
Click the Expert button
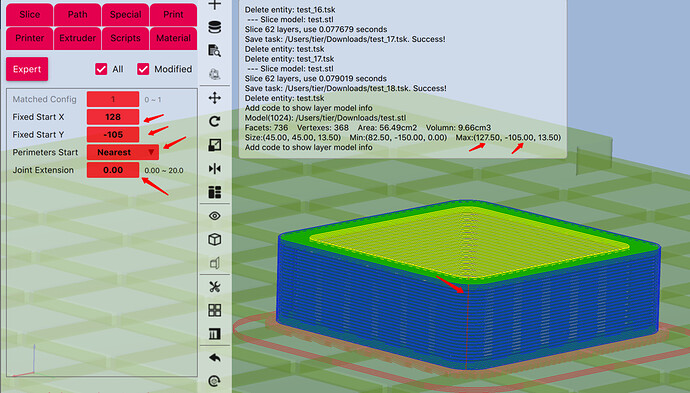pyautogui.click(x=27, y=69)
